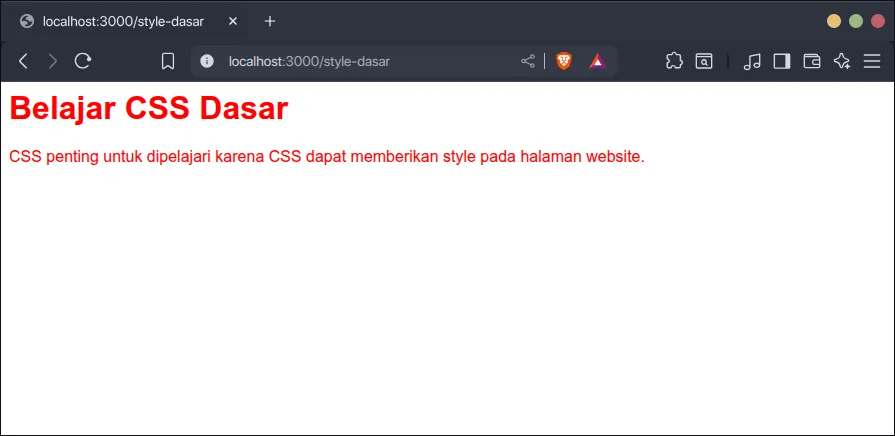This screenshot has height=436, width=895.
Task: Go back to the previous page
Action: pos(23,61)
